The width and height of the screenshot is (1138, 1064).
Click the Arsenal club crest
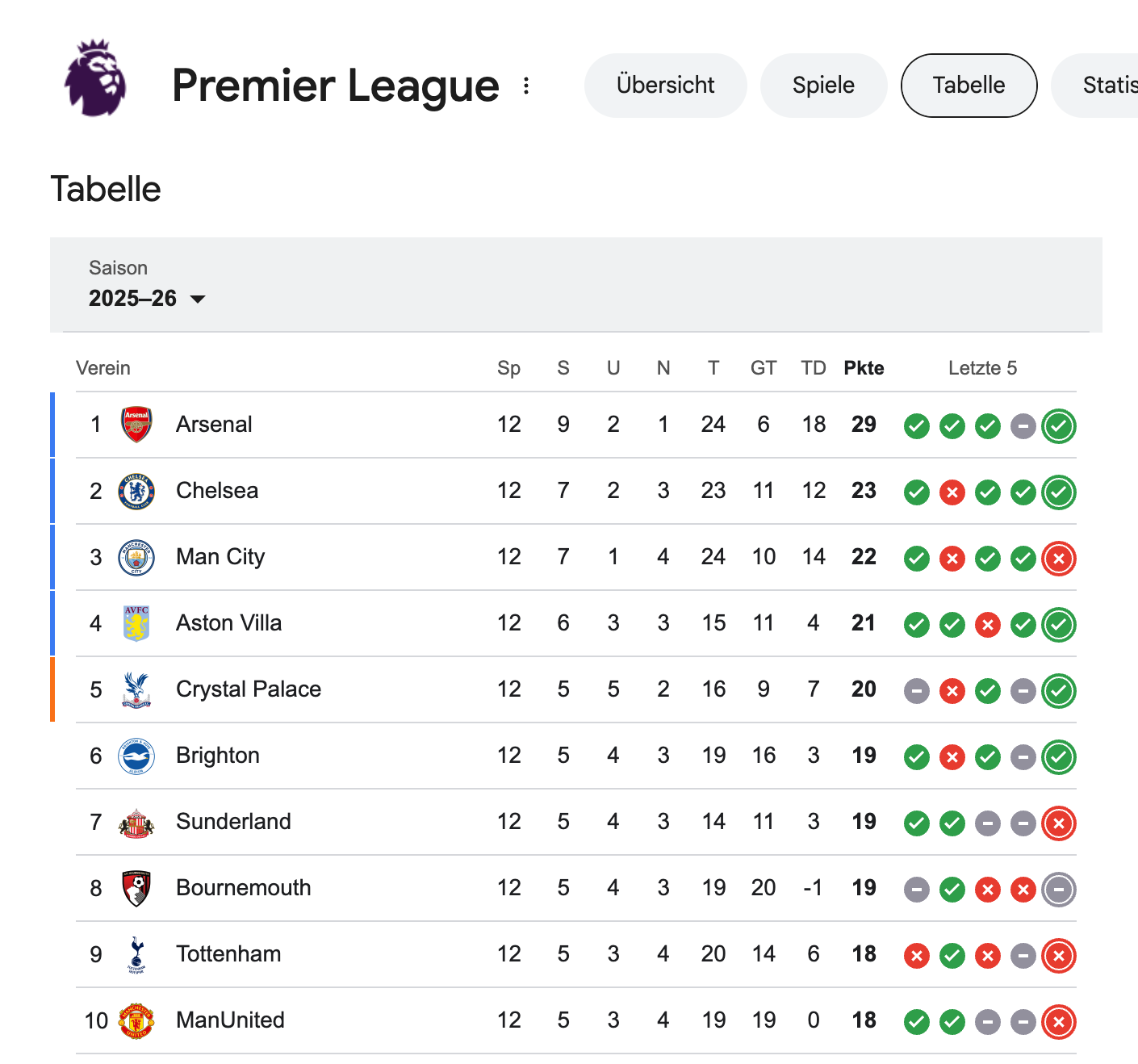(136, 425)
